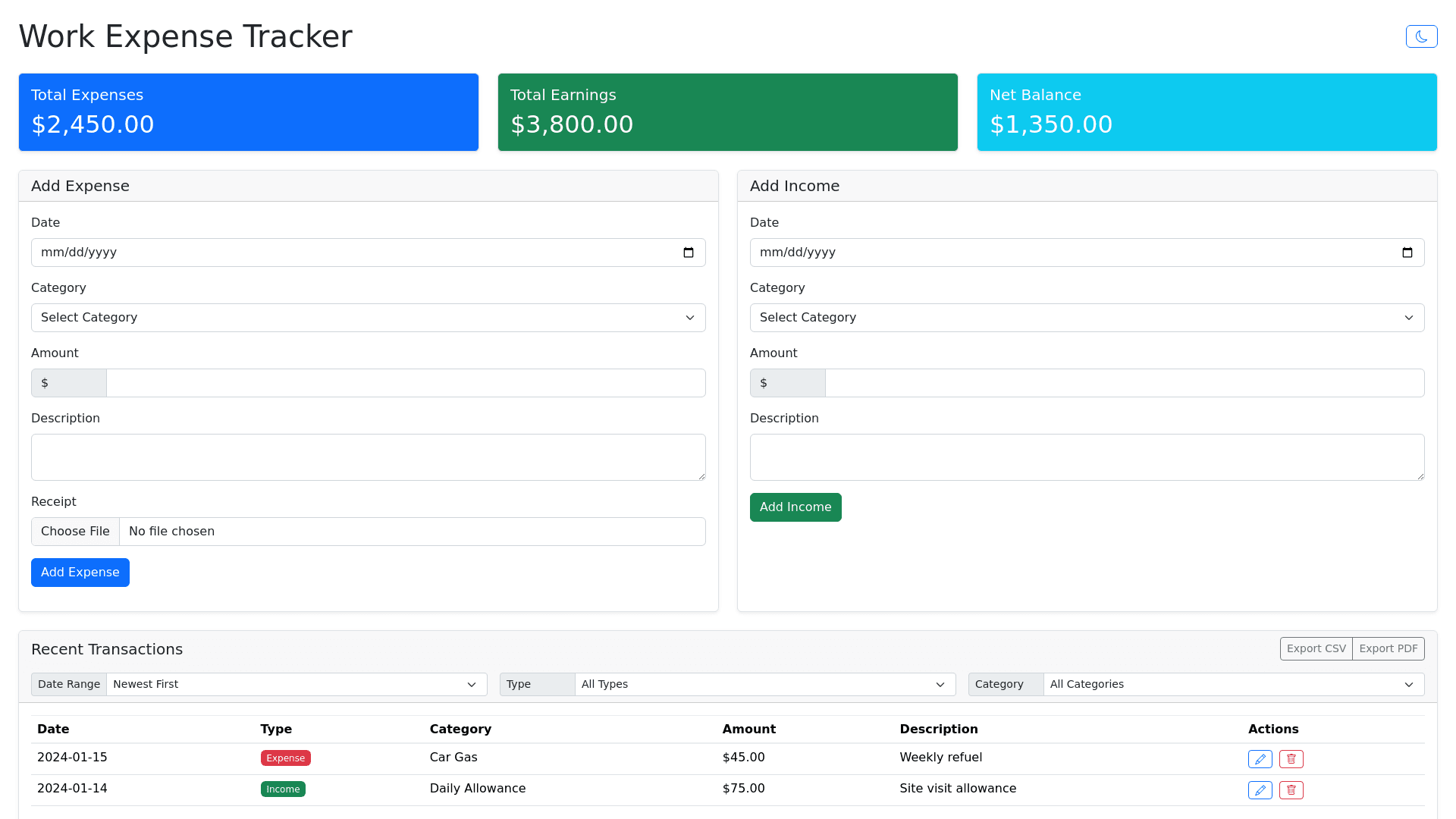The height and width of the screenshot is (819, 1456).
Task: Export transactions as PDF
Action: click(x=1388, y=648)
